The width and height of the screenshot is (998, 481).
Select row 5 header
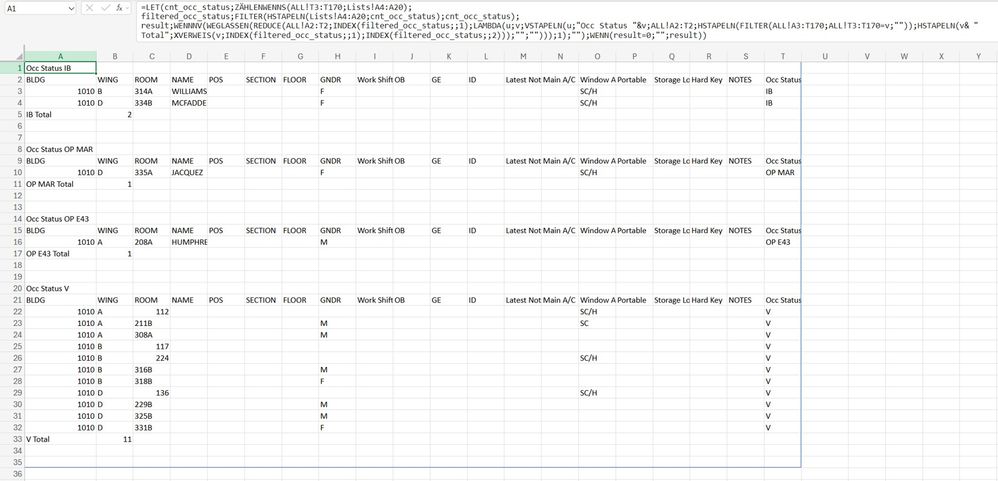(x=12, y=115)
